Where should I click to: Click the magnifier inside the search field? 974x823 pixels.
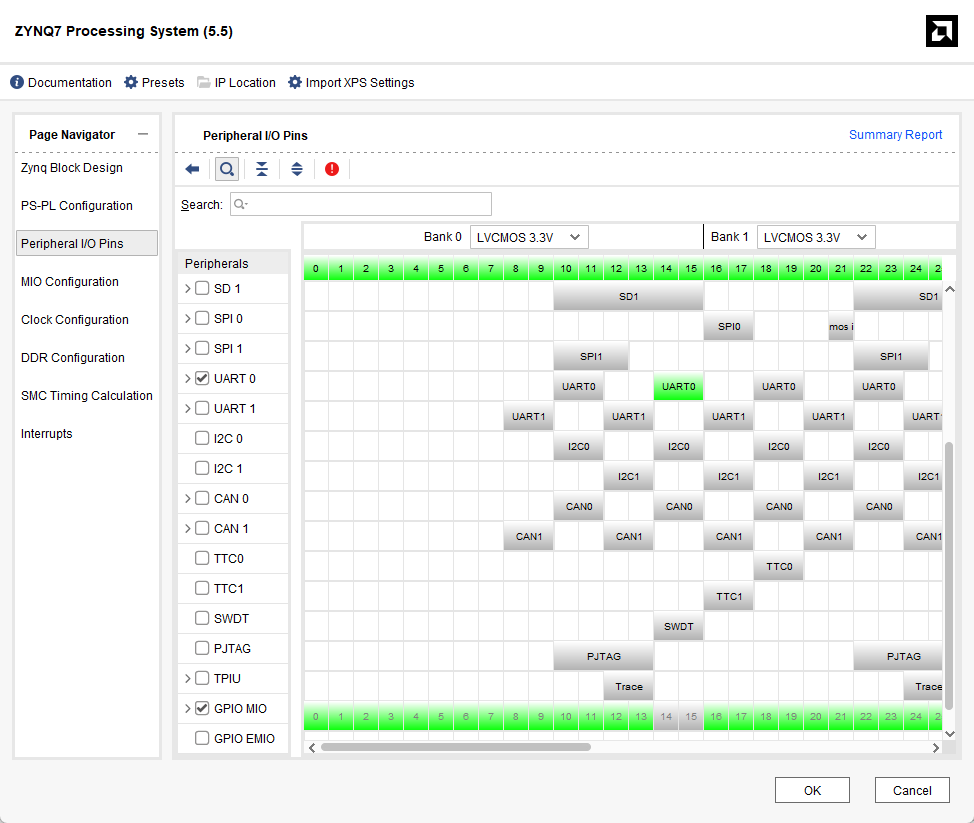(240, 204)
